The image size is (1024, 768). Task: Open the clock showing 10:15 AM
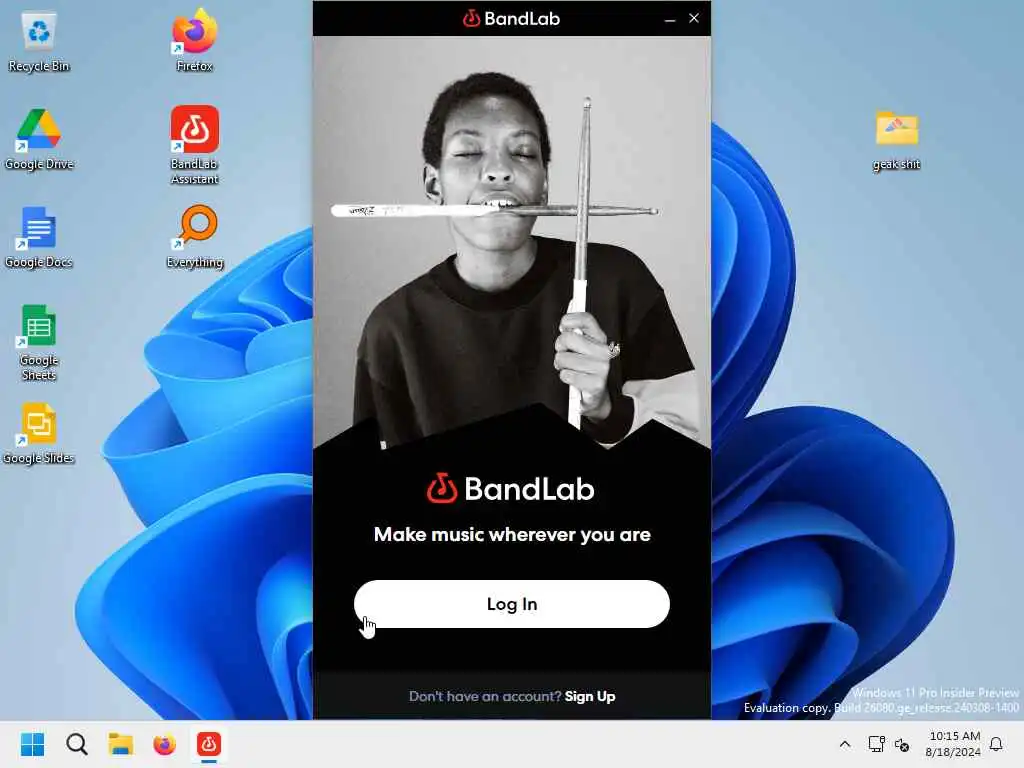pyautogui.click(x=953, y=744)
